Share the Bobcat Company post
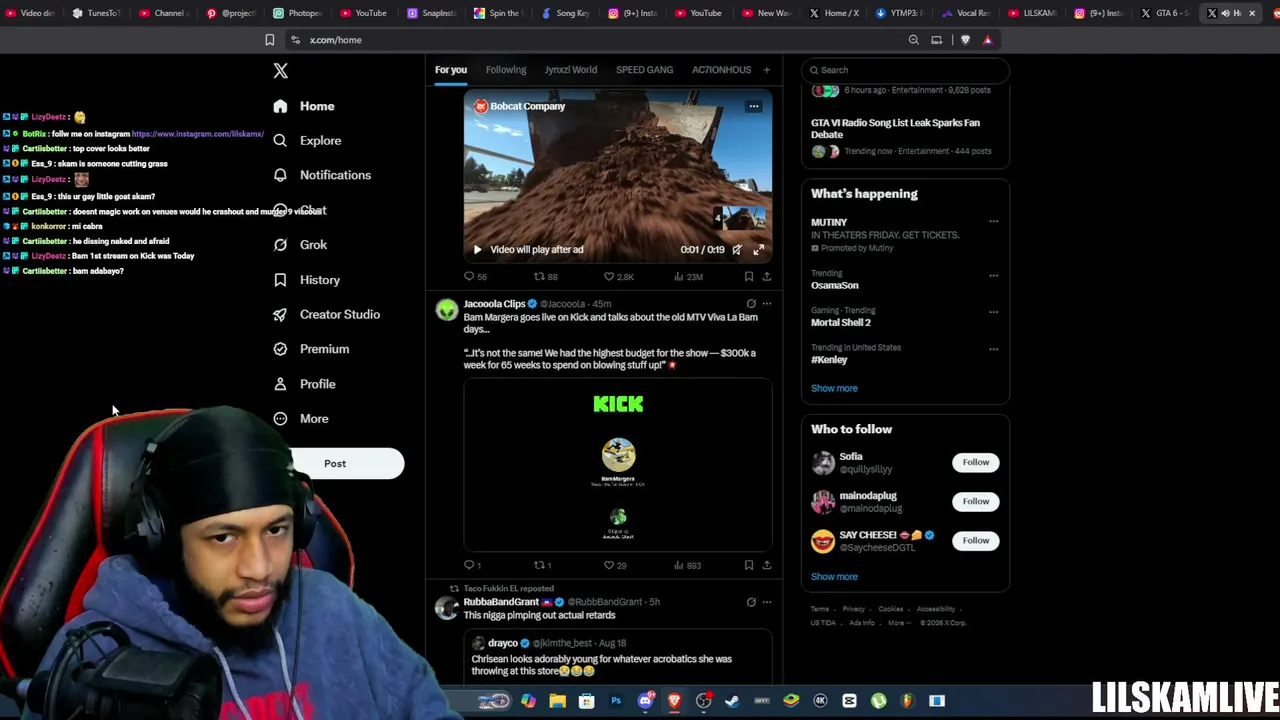Viewport: 1280px width, 720px height. tap(767, 277)
